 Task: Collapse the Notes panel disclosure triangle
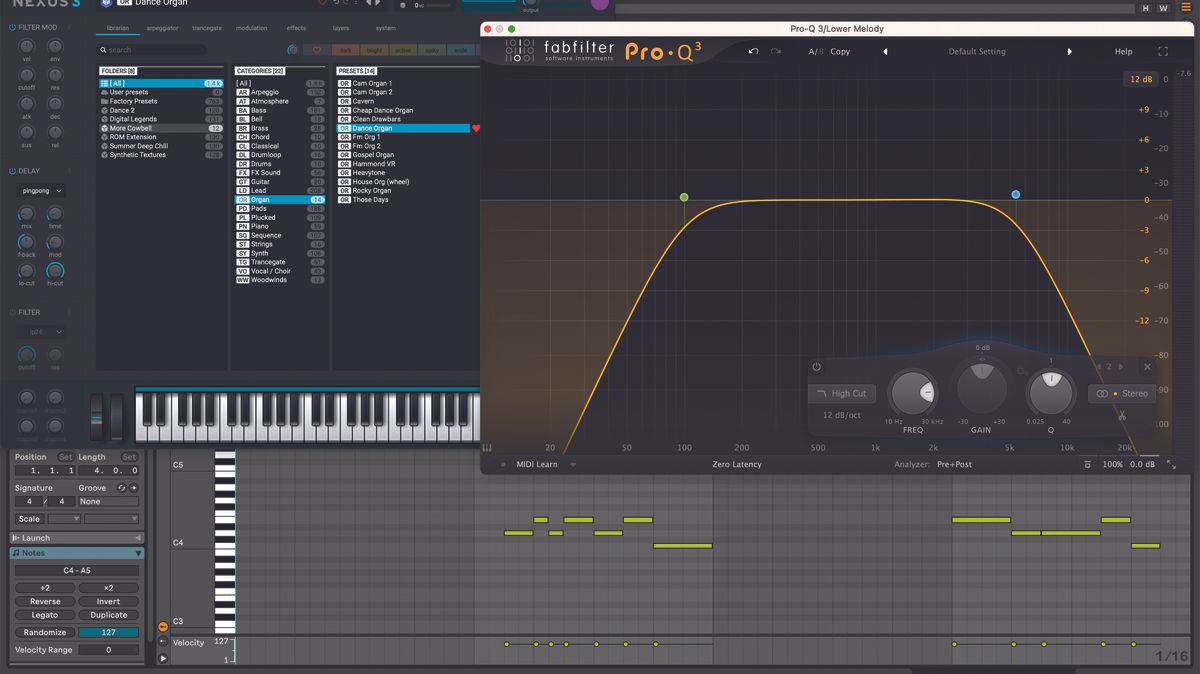coord(139,552)
